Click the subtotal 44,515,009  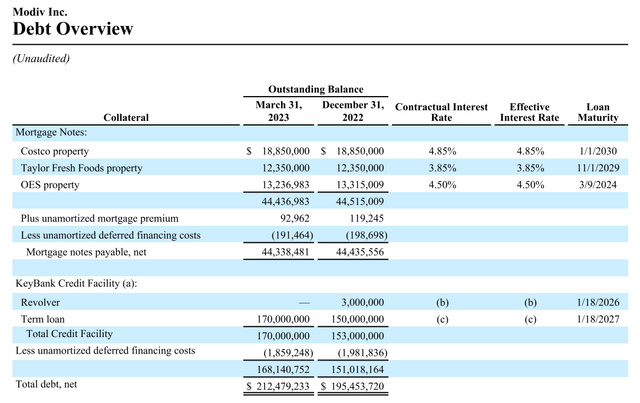[x=360, y=201]
